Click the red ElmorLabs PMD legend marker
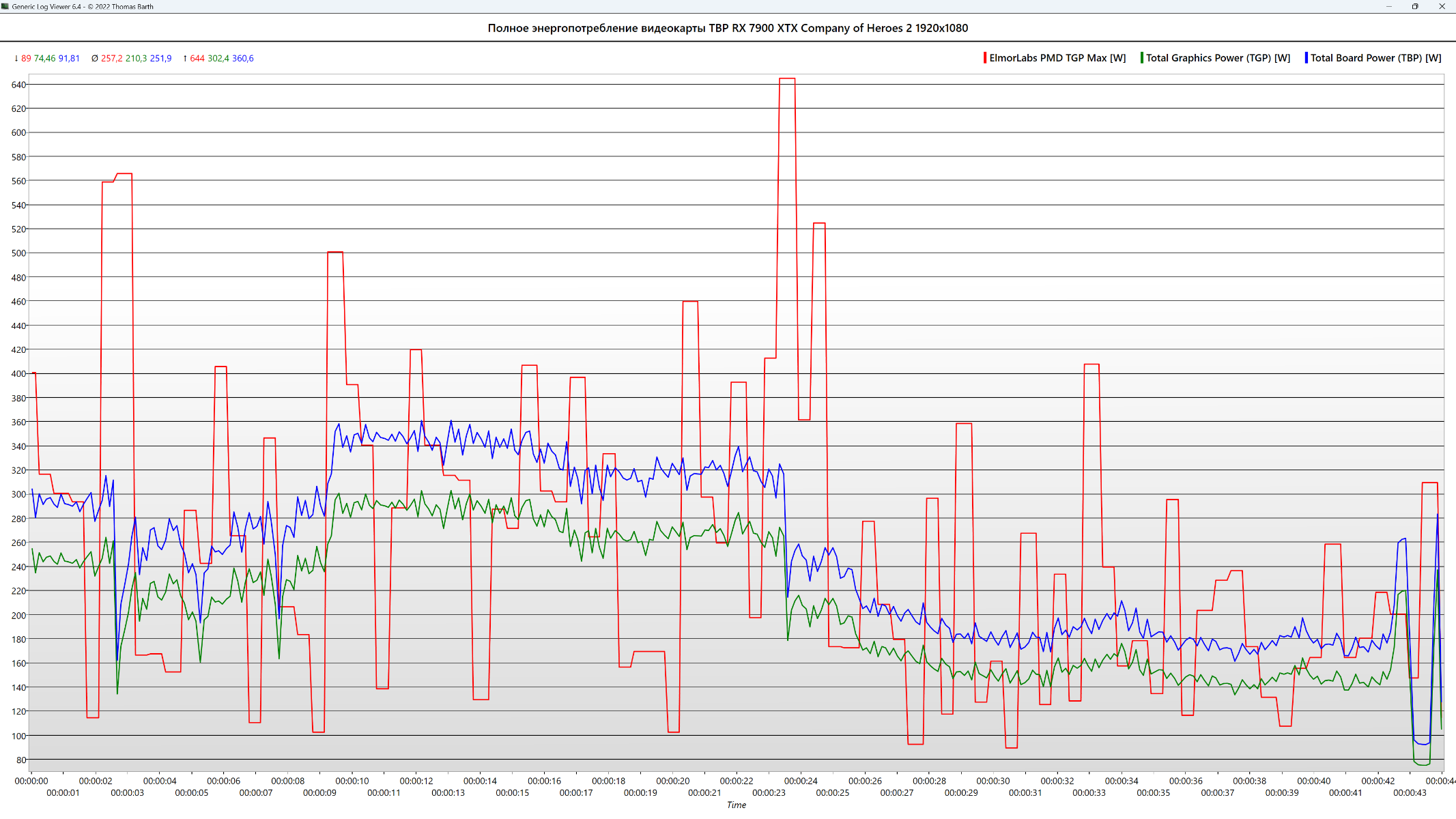 coord(984,58)
